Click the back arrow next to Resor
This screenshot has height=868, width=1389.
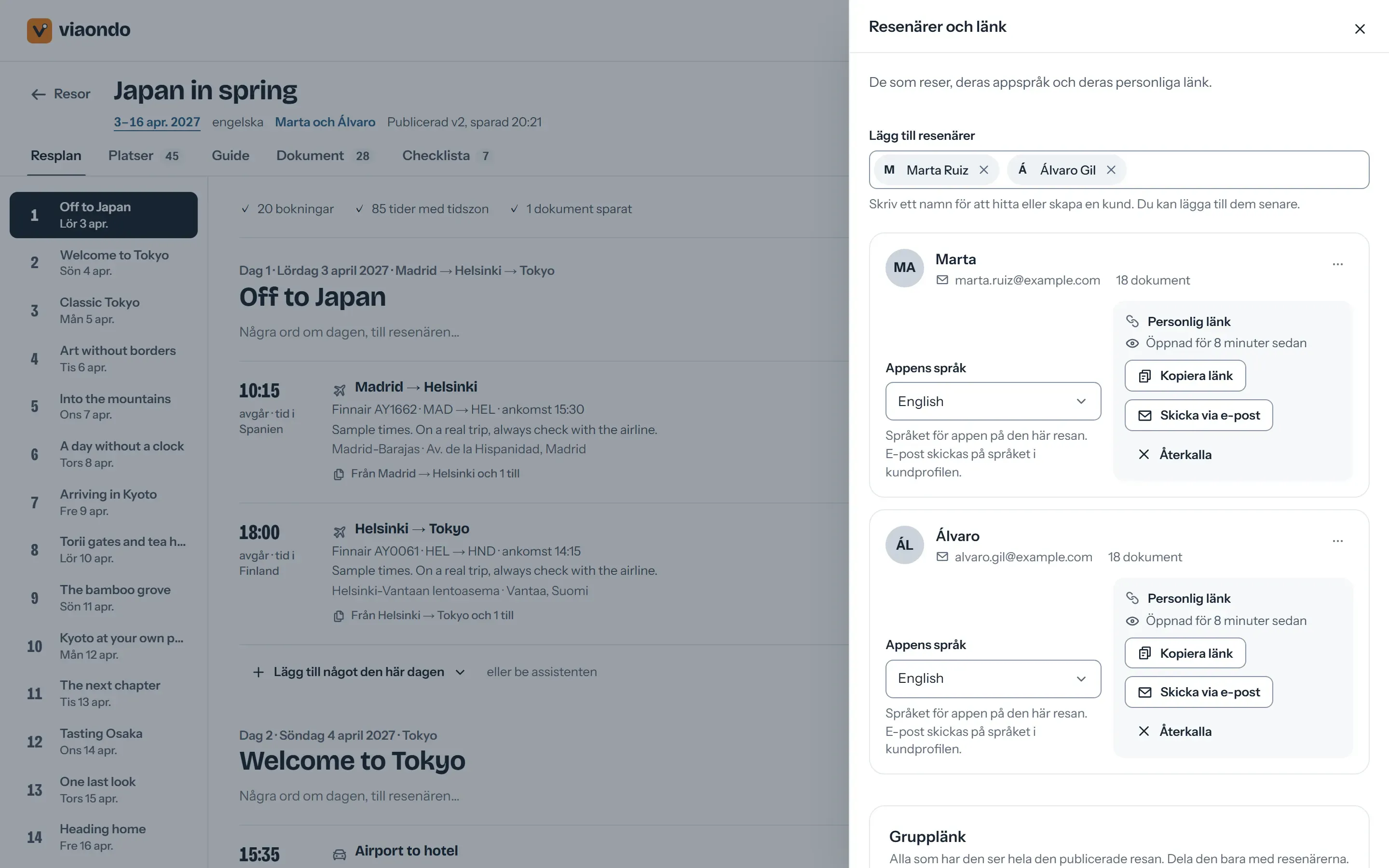pyautogui.click(x=39, y=94)
